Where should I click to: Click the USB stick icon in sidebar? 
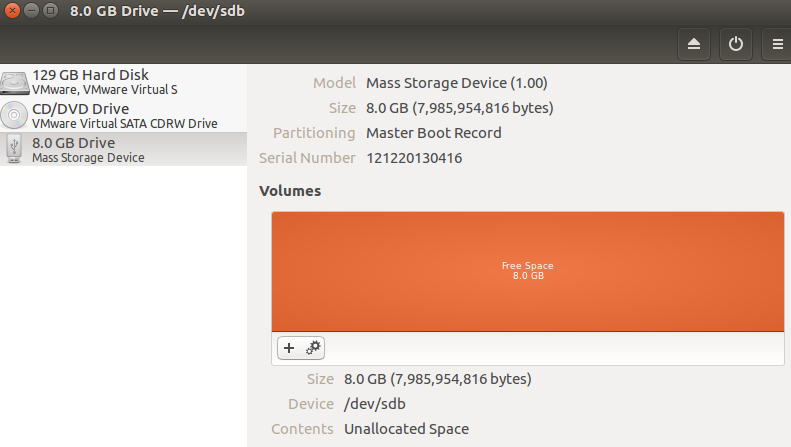(14, 150)
